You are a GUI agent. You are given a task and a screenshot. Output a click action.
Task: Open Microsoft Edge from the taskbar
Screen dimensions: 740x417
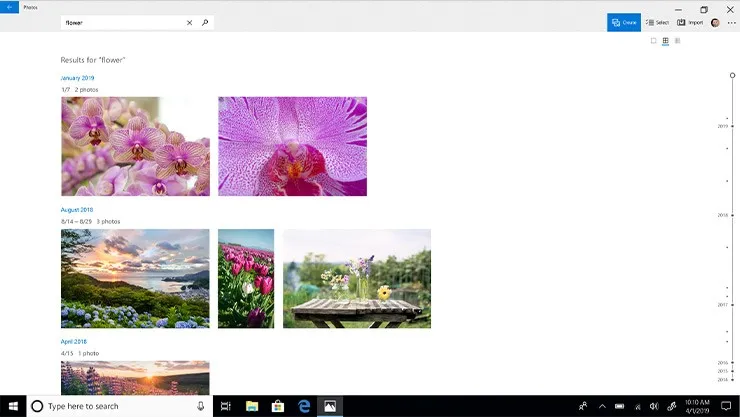tap(303, 406)
